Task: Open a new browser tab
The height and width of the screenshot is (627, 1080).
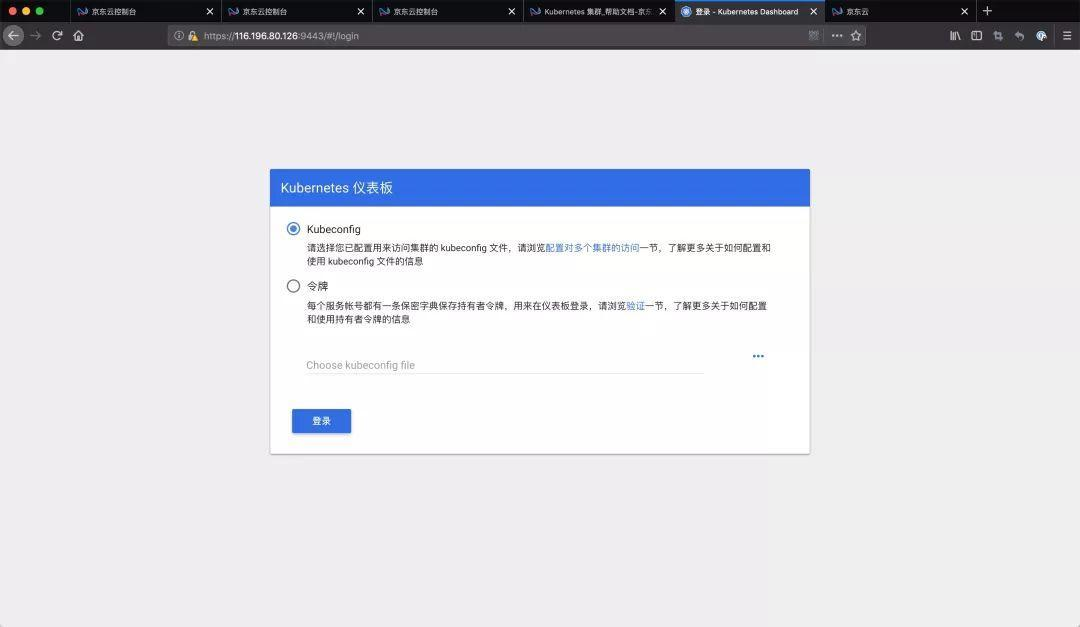Action: (x=987, y=11)
